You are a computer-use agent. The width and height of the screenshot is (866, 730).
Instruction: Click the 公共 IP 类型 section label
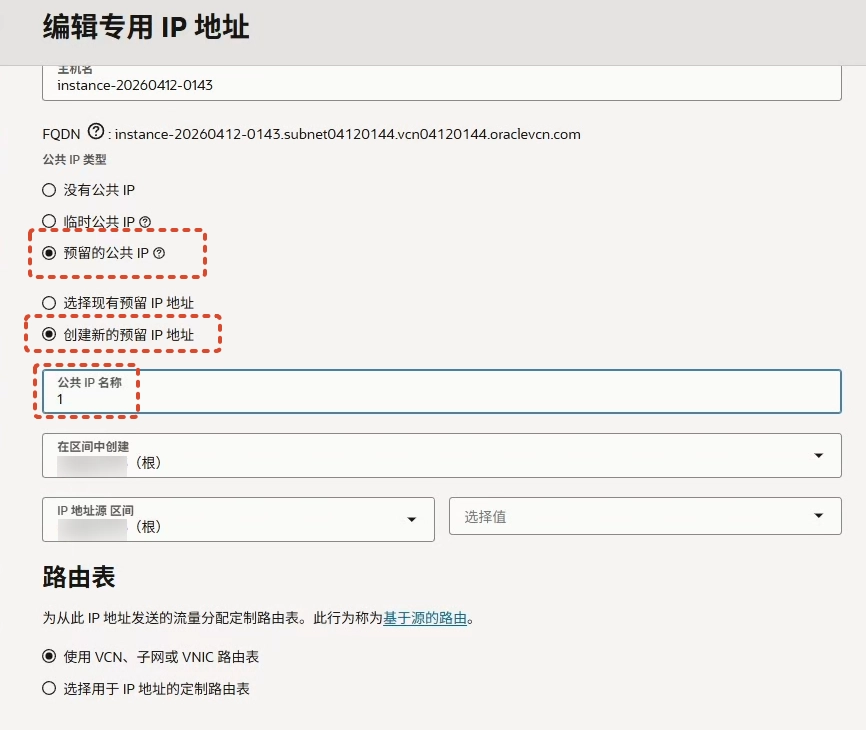pyautogui.click(x=74, y=159)
